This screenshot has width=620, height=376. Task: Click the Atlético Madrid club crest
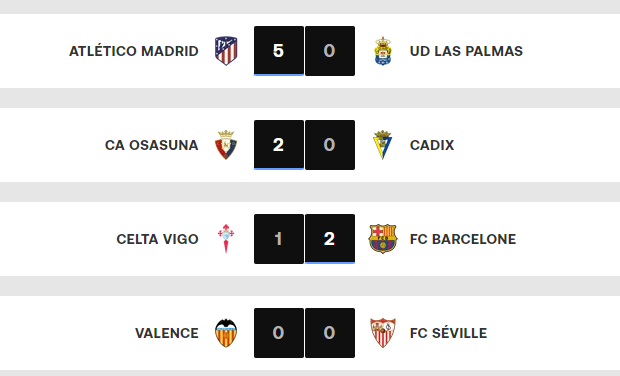226,51
